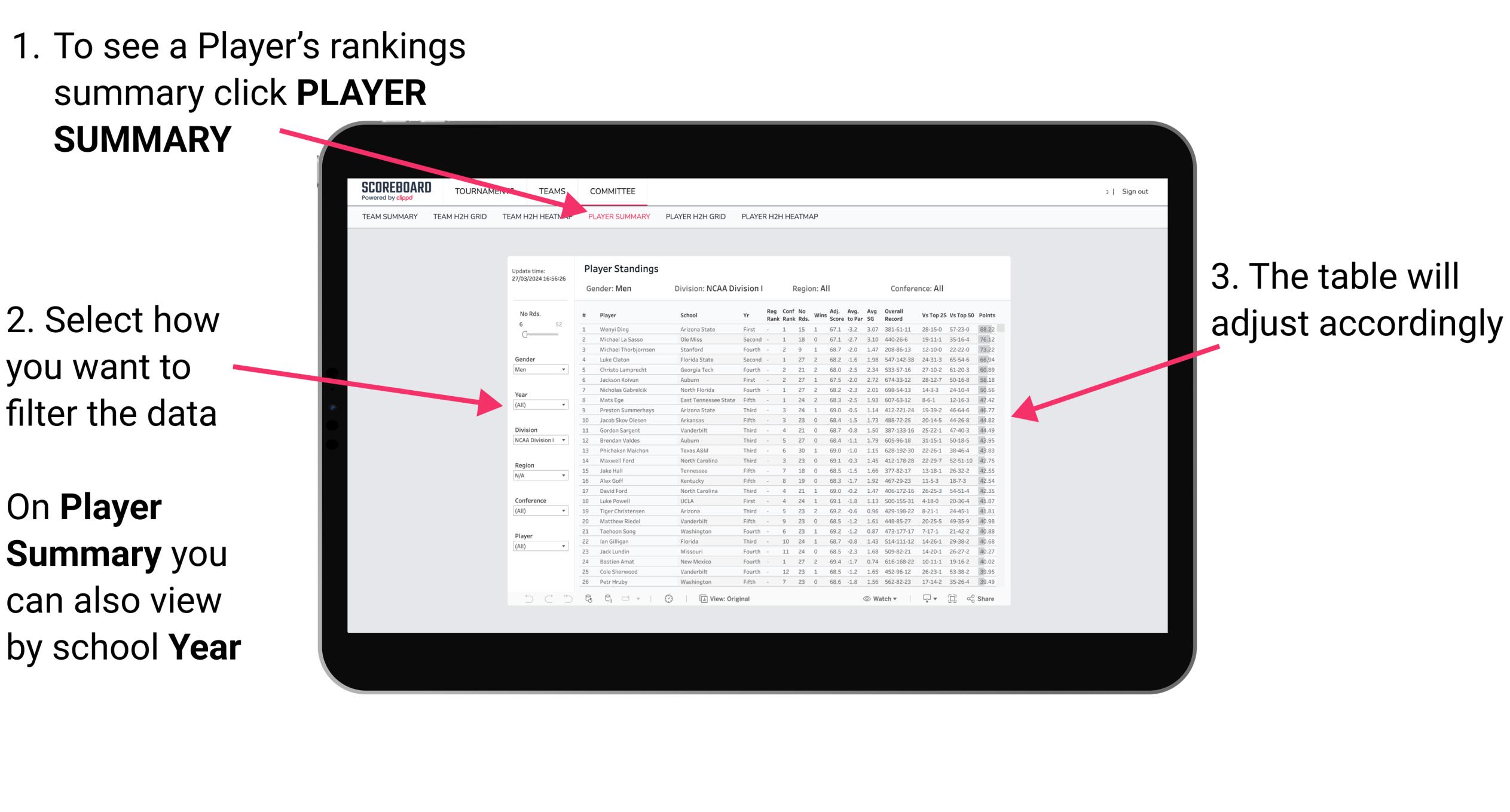
Task: Click the download/export icon in toolbar
Action: coord(928,598)
